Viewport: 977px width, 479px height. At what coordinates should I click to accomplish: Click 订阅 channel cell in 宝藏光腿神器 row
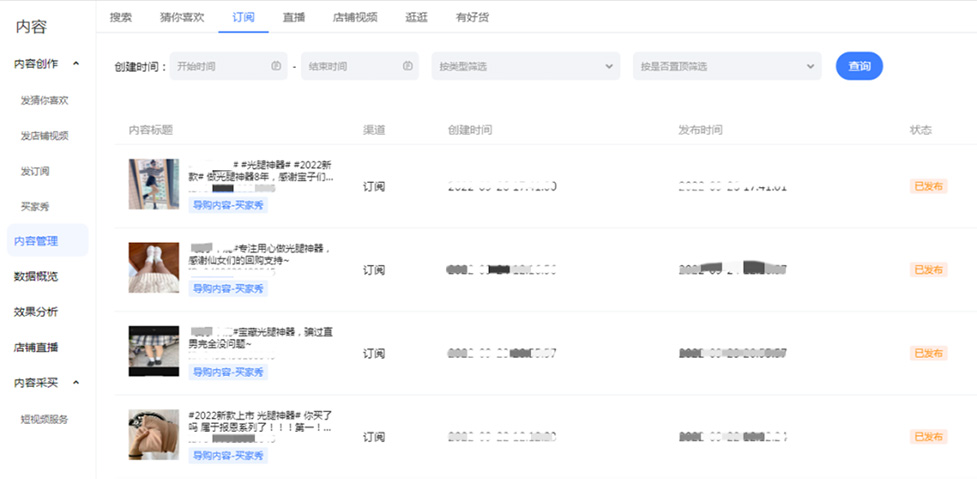pyautogui.click(x=374, y=353)
